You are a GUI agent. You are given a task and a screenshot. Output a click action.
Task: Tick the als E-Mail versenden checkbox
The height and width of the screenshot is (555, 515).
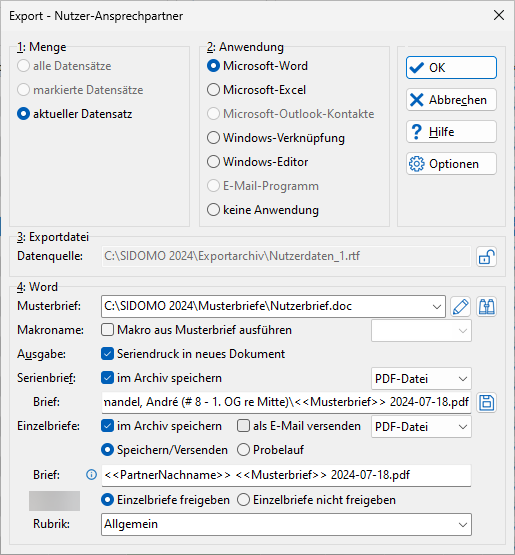[243, 426]
